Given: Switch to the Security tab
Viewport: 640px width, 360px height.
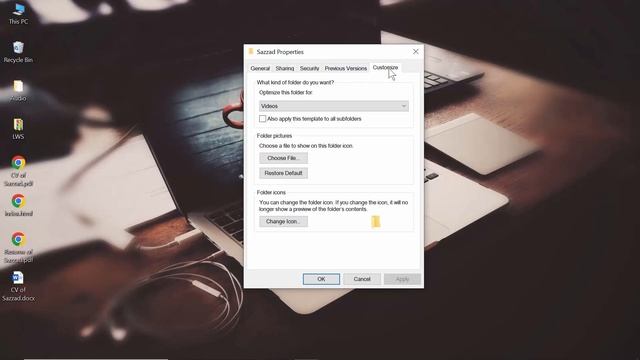Looking at the screenshot, I should 309,68.
